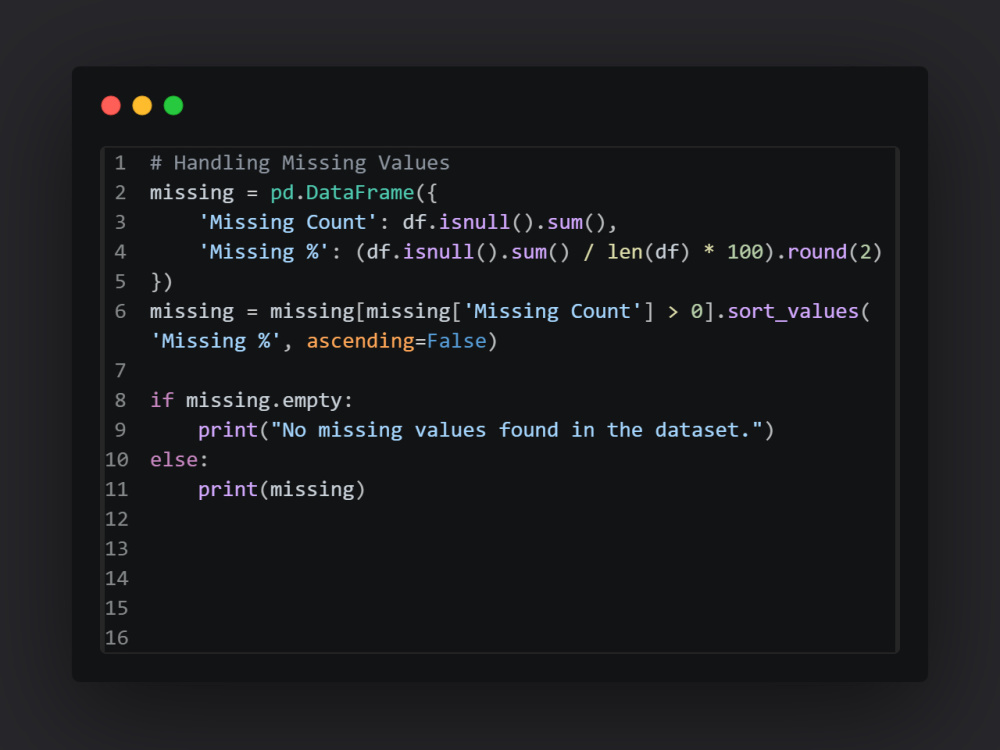Click line number 14 in gutter

(117, 578)
